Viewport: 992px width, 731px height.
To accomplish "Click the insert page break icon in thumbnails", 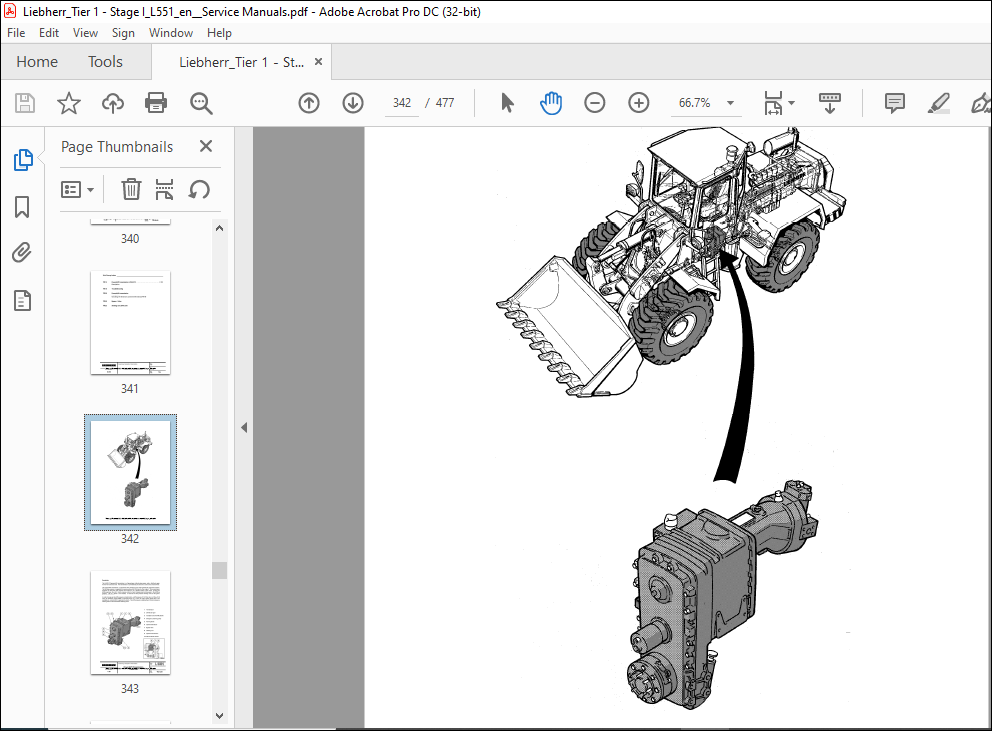I will coord(164,189).
